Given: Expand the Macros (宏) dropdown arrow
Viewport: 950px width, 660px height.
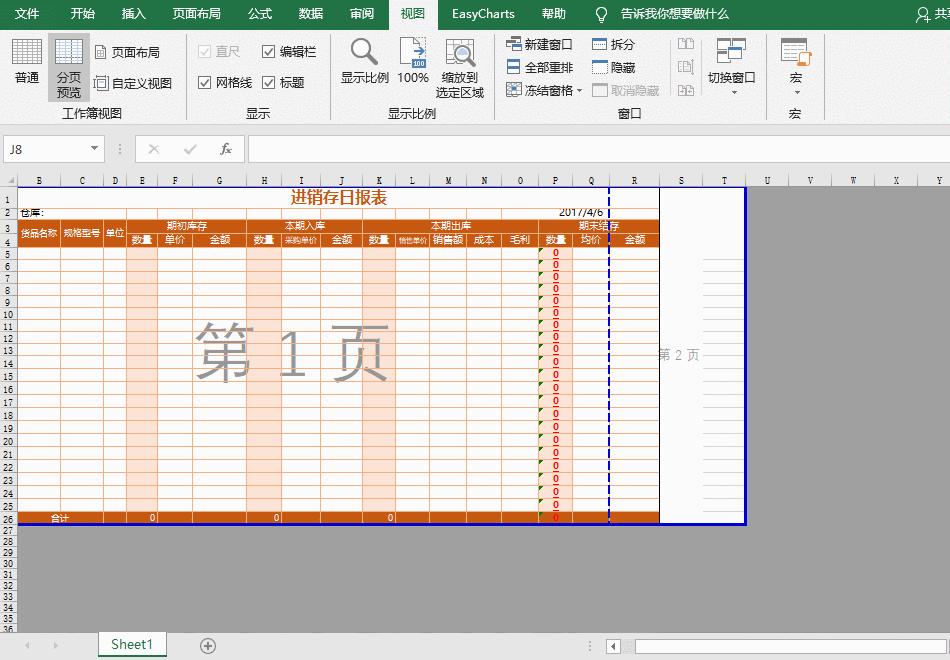Looking at the screenshot, I should coord(795,90).
